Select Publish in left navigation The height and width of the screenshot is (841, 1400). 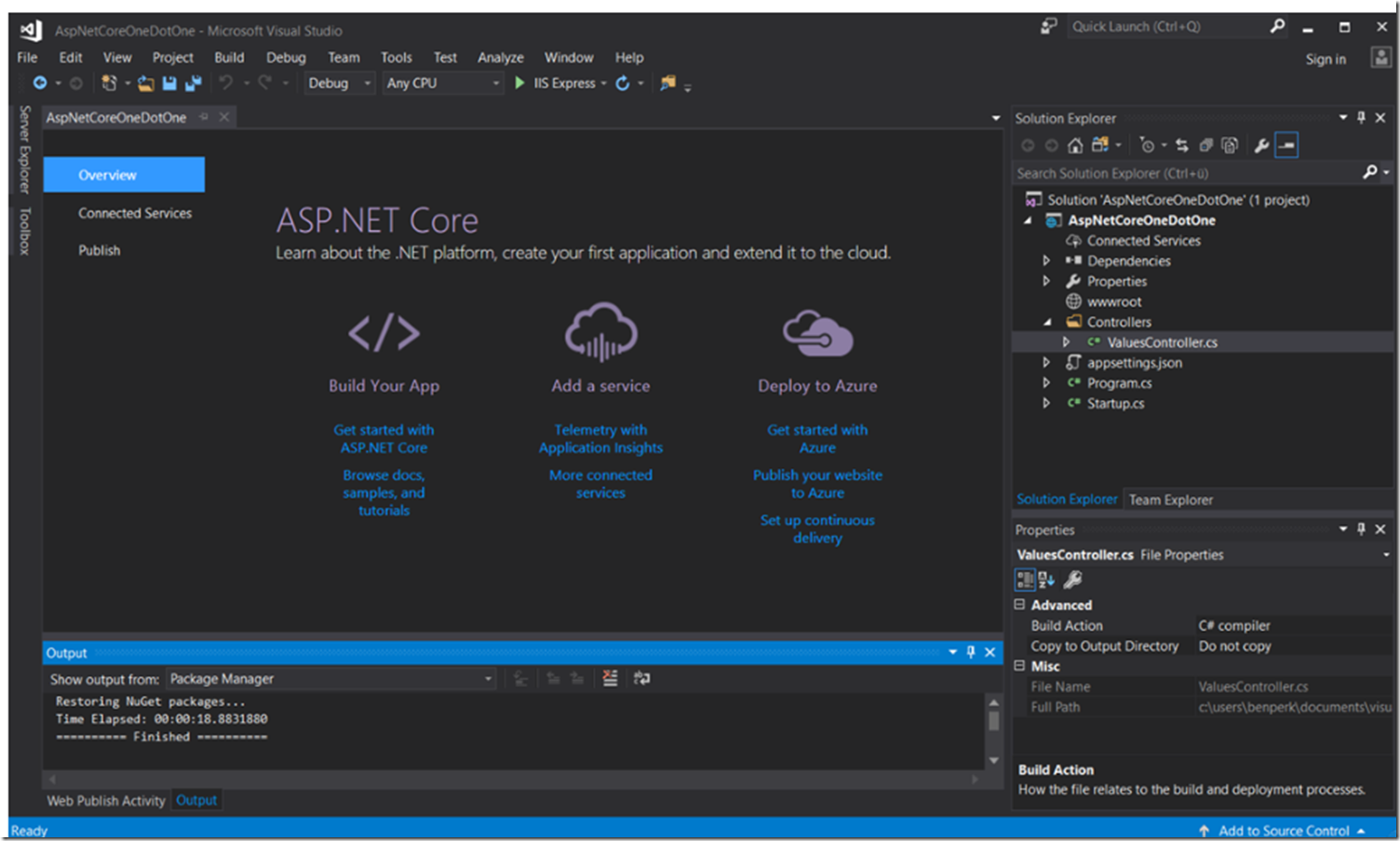(x=100, y=250)
